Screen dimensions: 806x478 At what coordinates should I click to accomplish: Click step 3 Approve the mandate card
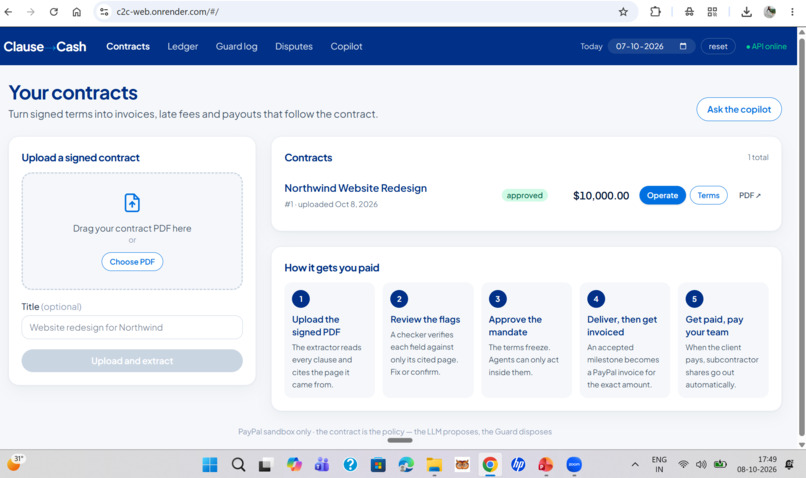tap(526, 340)
